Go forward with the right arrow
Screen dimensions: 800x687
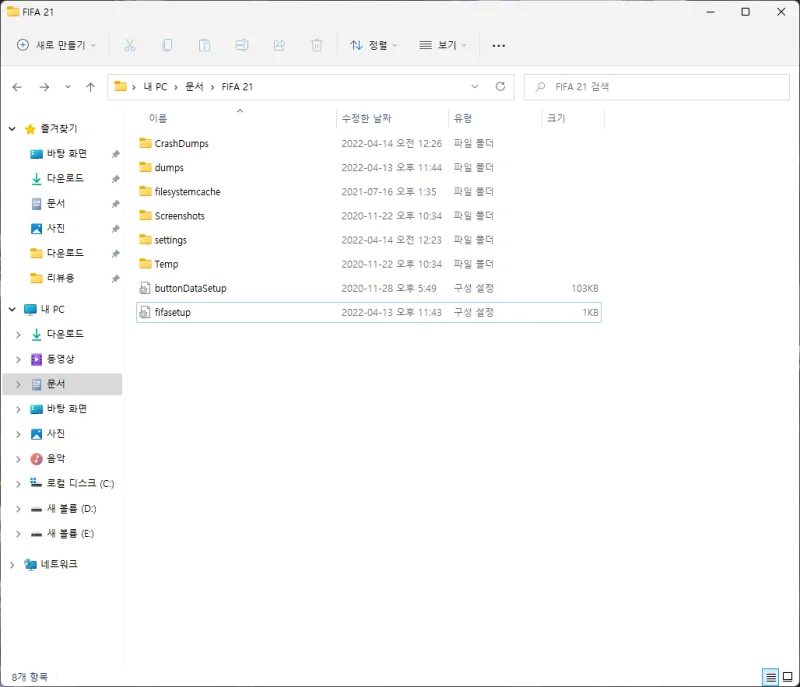[x=44, y=87]
